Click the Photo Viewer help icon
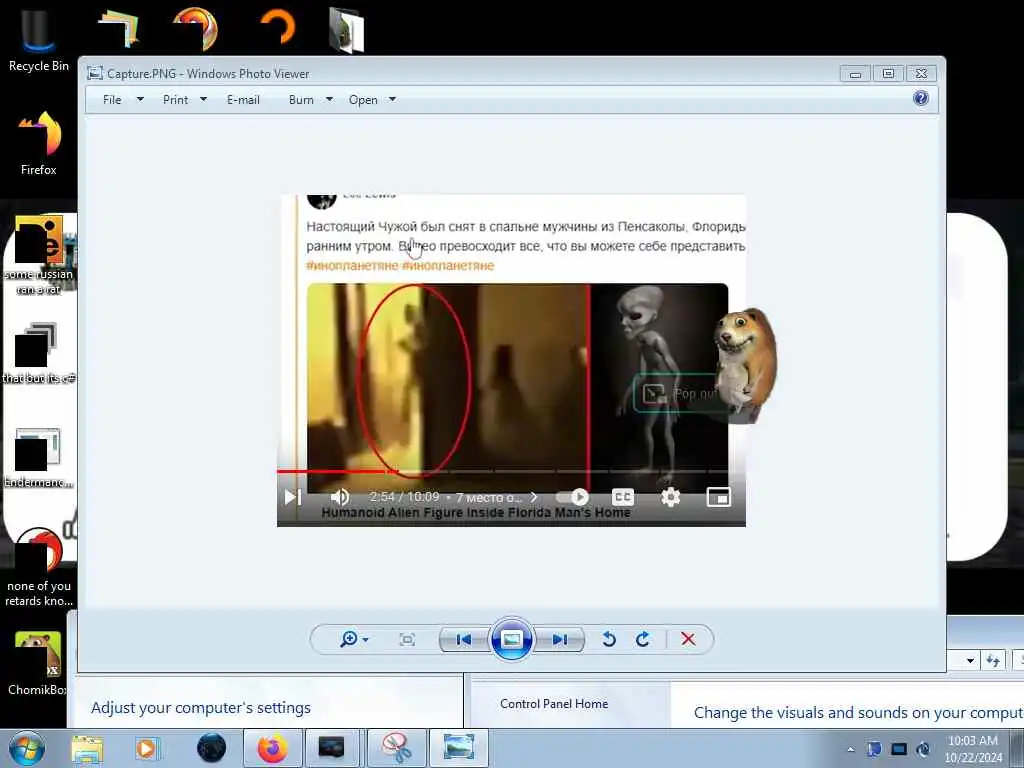The width and height of the screenshot is (1024, 768). click(921, 99)
